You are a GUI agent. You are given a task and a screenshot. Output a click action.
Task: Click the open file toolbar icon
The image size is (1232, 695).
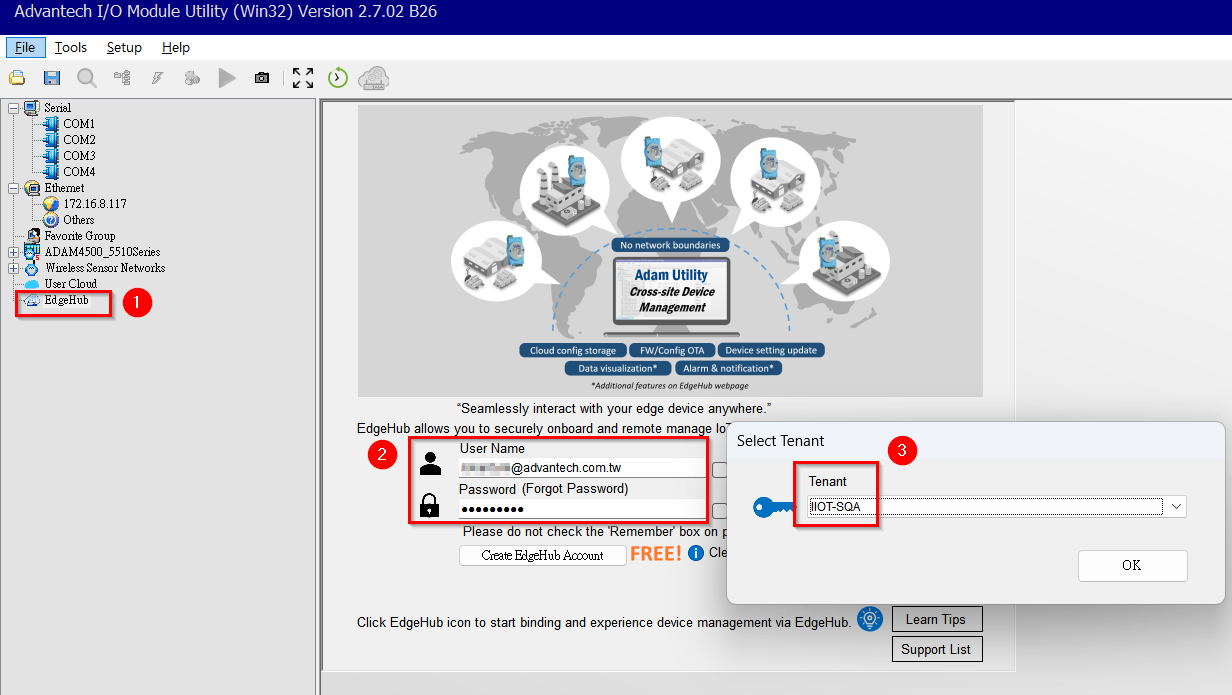[x=17, y=78]
